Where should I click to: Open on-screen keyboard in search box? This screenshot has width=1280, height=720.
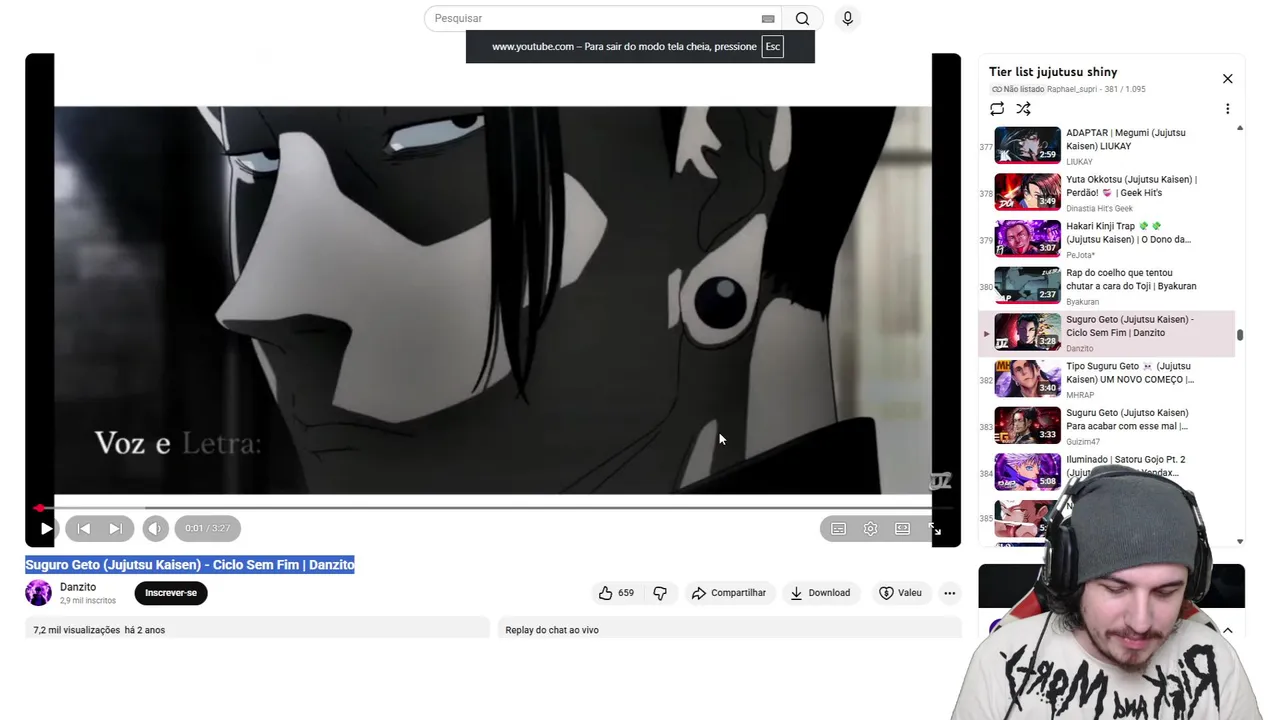767,18
